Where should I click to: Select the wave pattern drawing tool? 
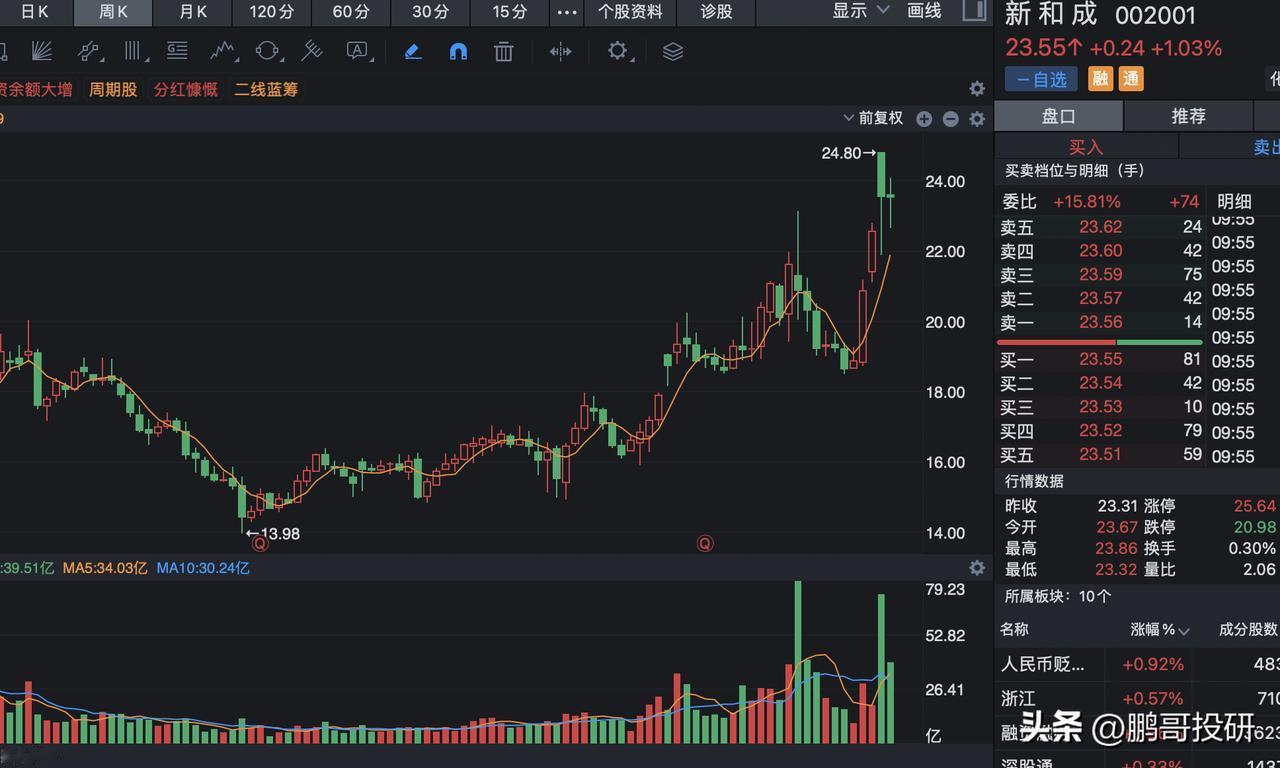[222, 51]
